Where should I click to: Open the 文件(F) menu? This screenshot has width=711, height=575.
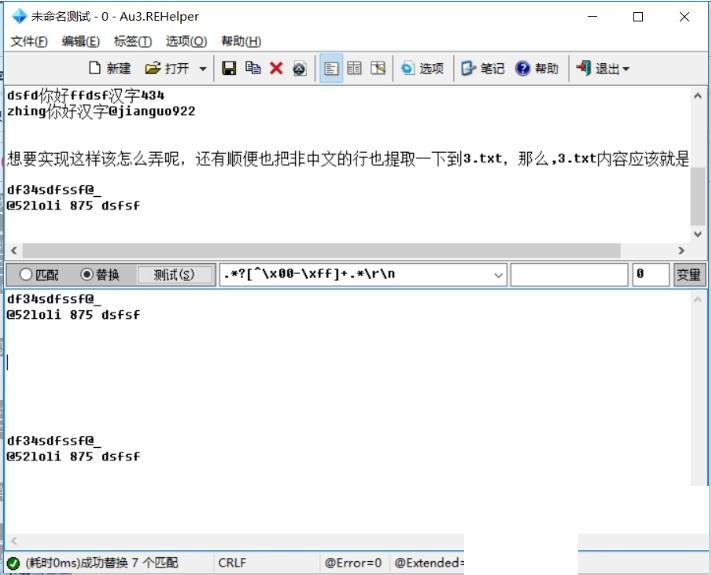pyautogui.click(x=29, y=42)
